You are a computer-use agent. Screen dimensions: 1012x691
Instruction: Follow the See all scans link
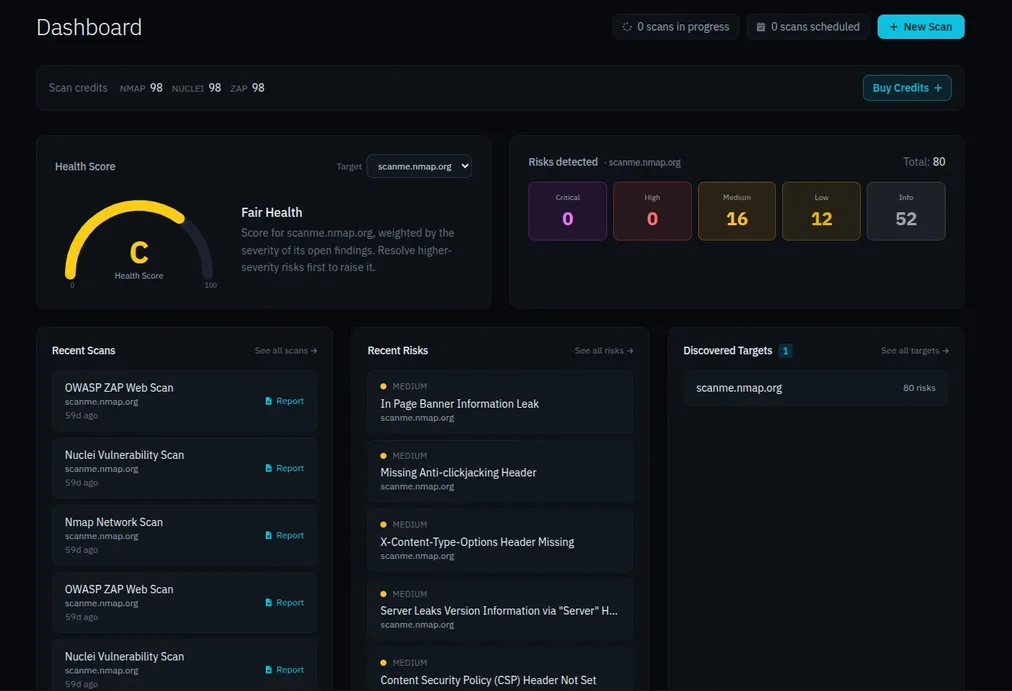click(x=286, y=350)
